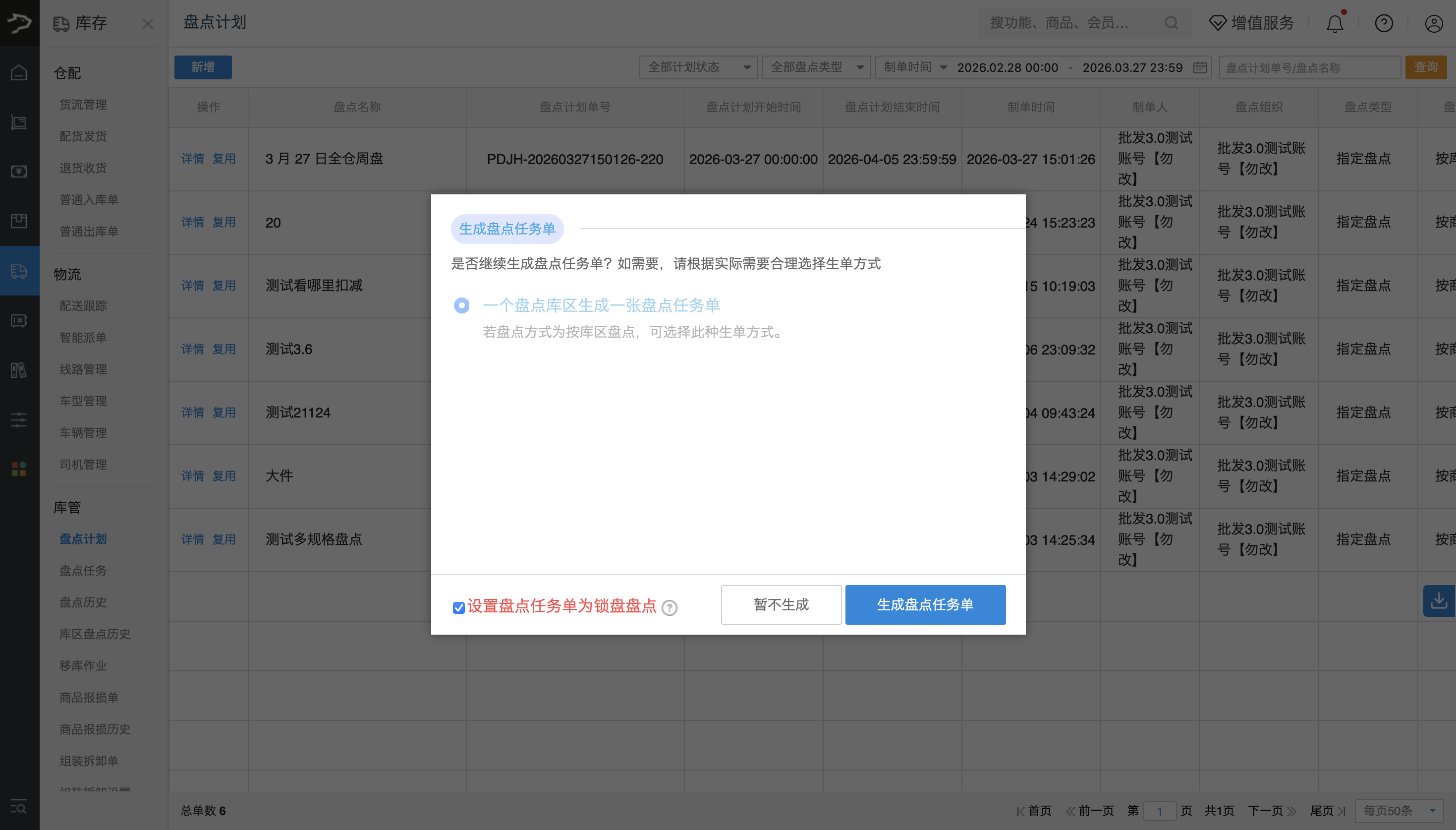Screen dimensions: 1456x830
Task: Click the 生成盘点任务单 confirm button
Action: (925, 604)
